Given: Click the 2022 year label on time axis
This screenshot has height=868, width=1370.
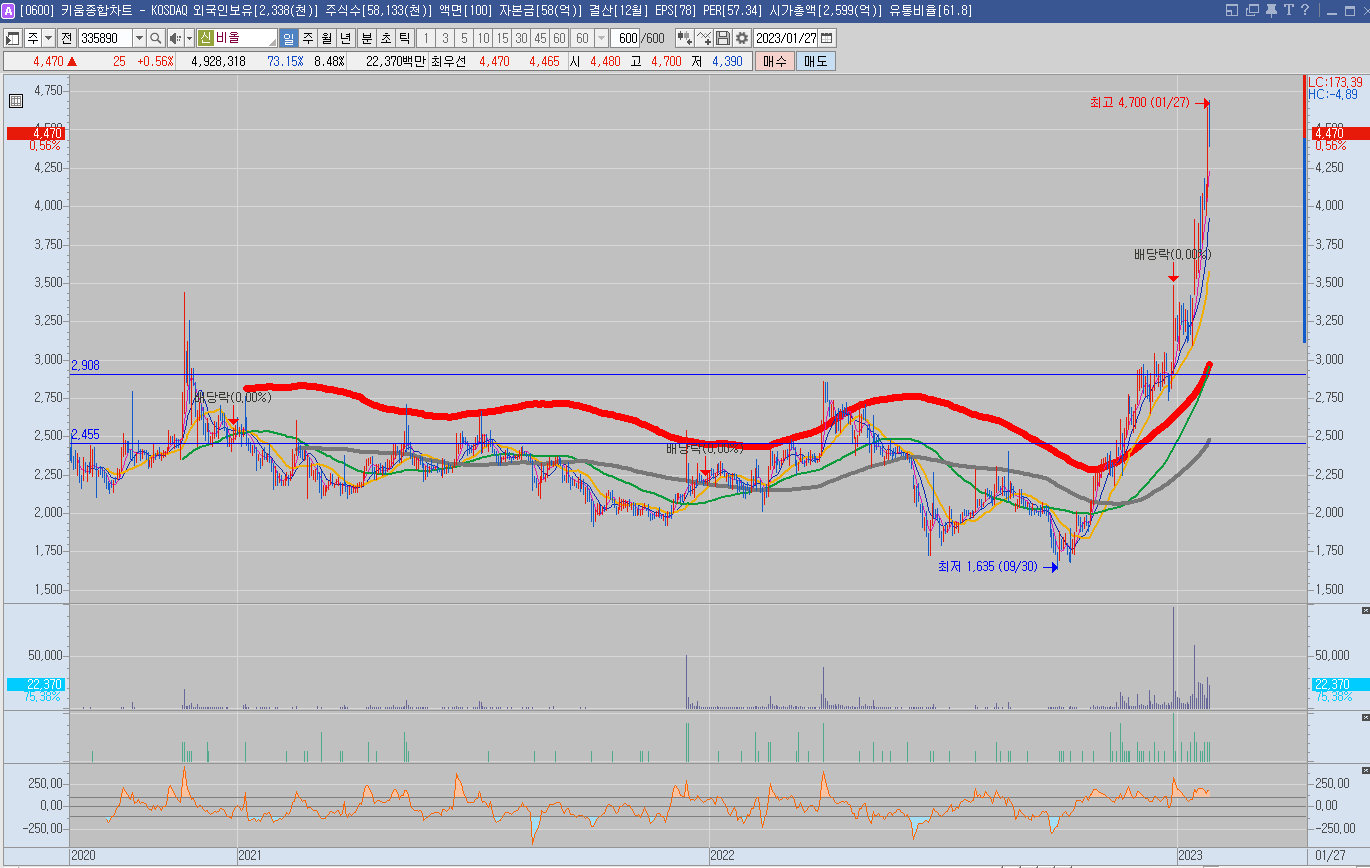Looking at the screenshot, I should point(722,856).
